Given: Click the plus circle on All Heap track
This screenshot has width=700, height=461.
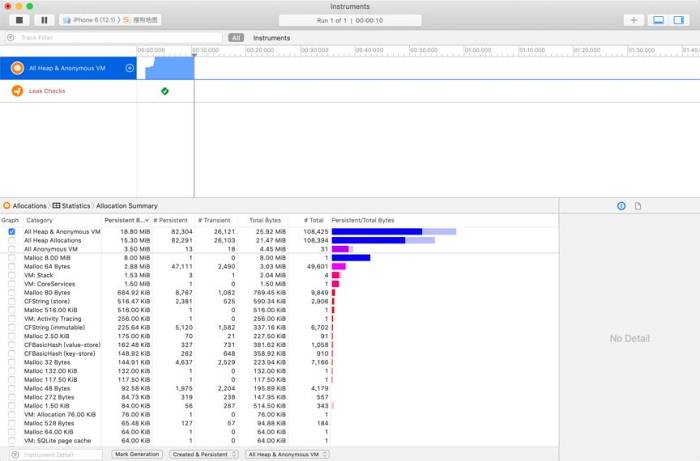Looking at the screenshot, I should [129, 68].
